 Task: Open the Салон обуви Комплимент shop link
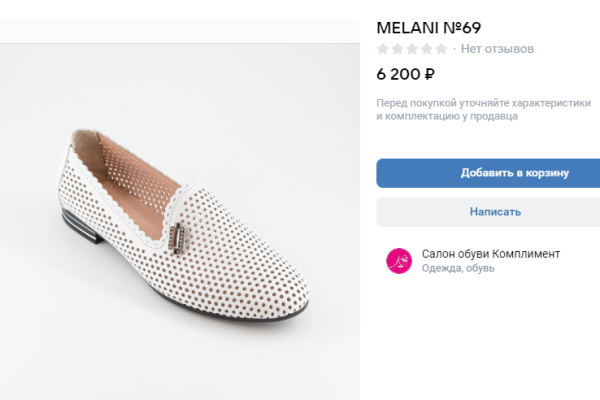(x=491, y=254)
